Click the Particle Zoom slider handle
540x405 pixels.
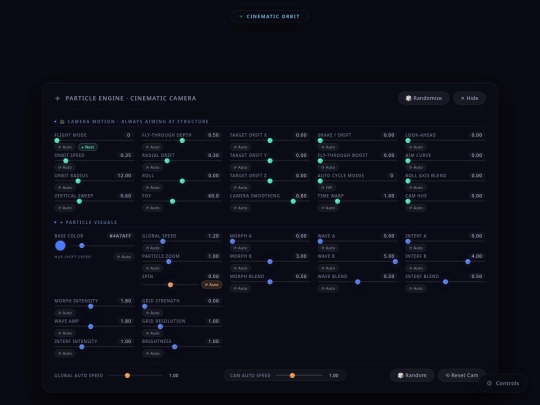coord(169,262)
